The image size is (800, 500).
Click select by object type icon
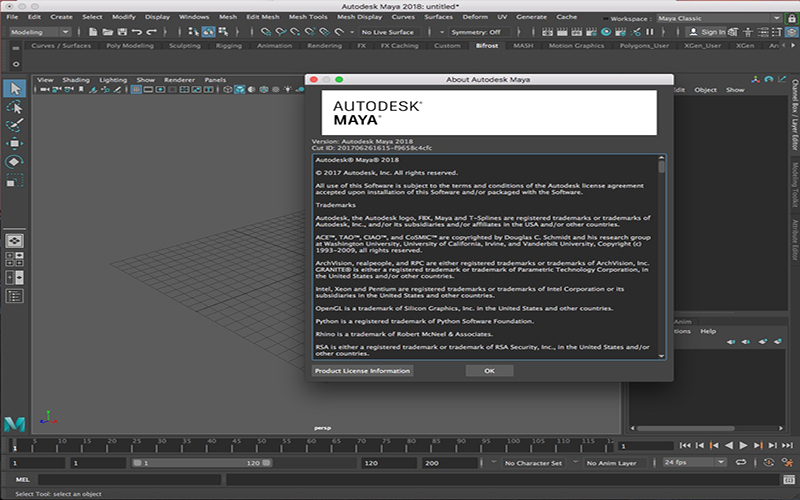click(208, 32)
